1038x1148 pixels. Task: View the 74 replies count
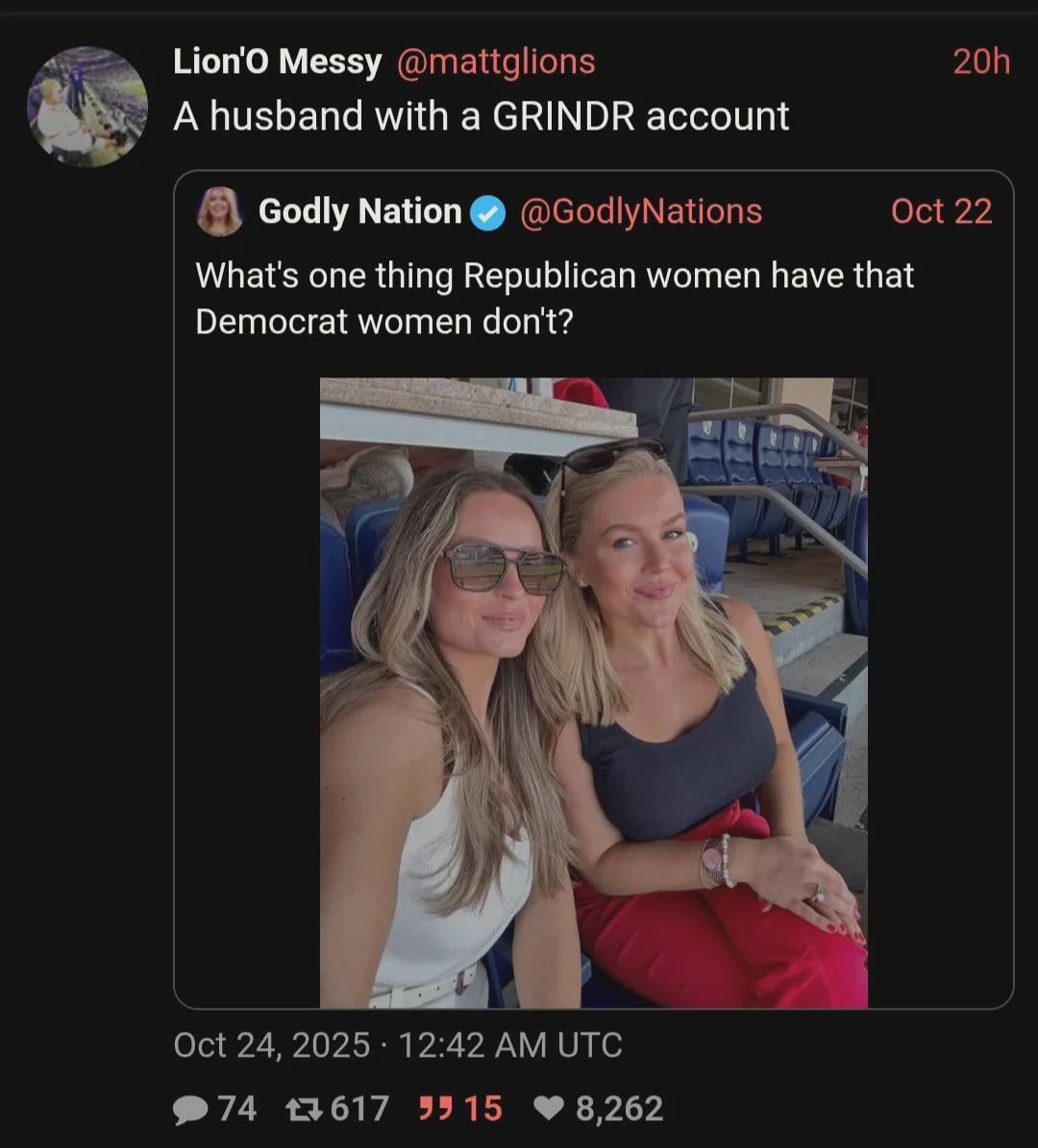pos(236,1110)
